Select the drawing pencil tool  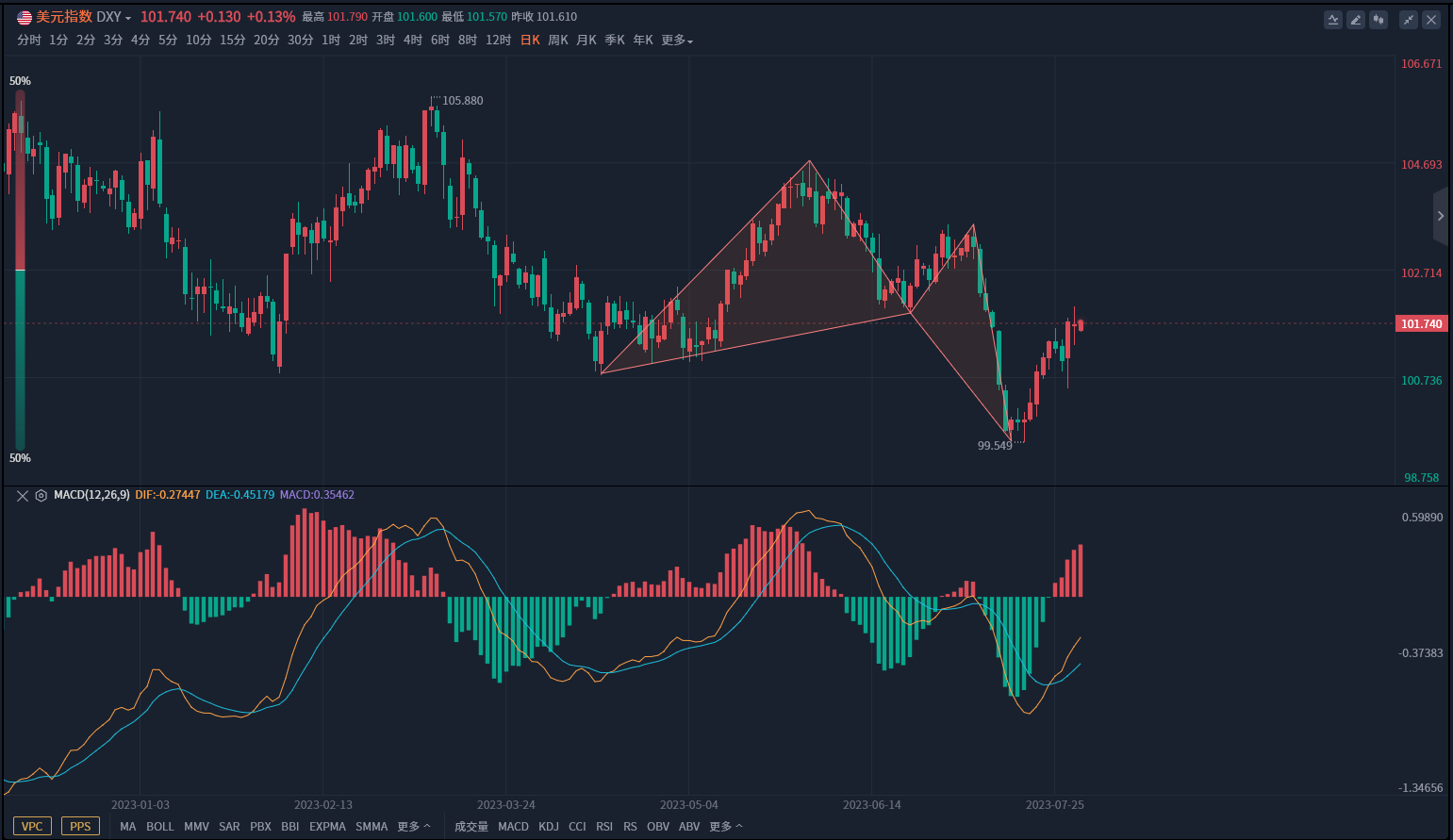pos(1356,19)
